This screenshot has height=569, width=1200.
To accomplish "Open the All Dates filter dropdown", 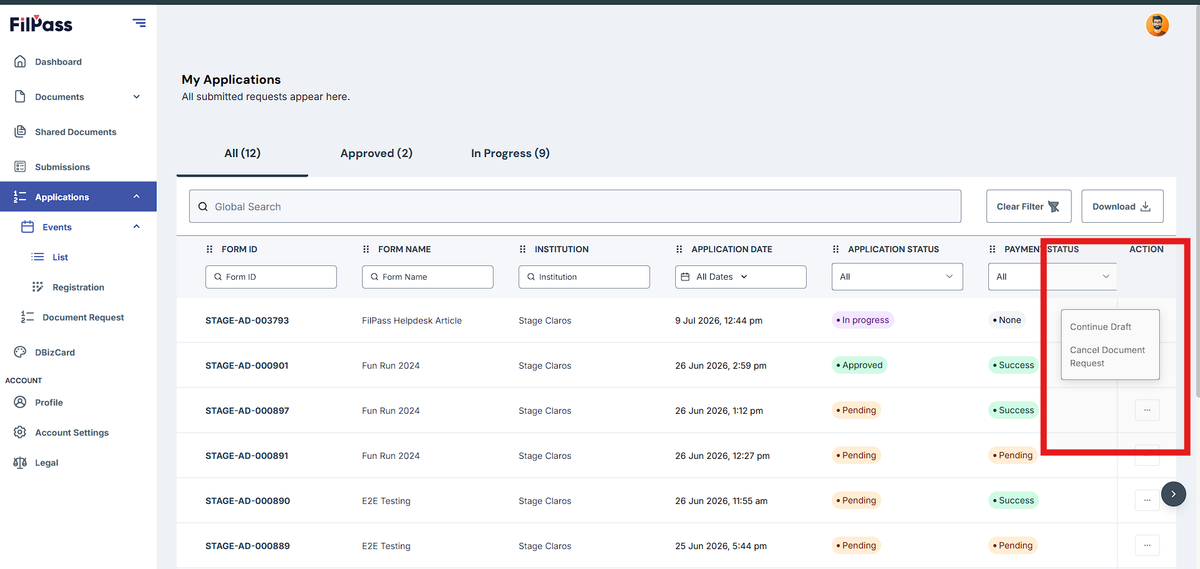I will 741,277.
